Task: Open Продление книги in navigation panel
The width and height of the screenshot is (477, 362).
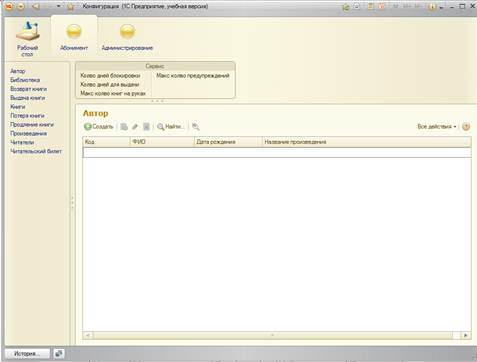Action: [x=32, y=125]
